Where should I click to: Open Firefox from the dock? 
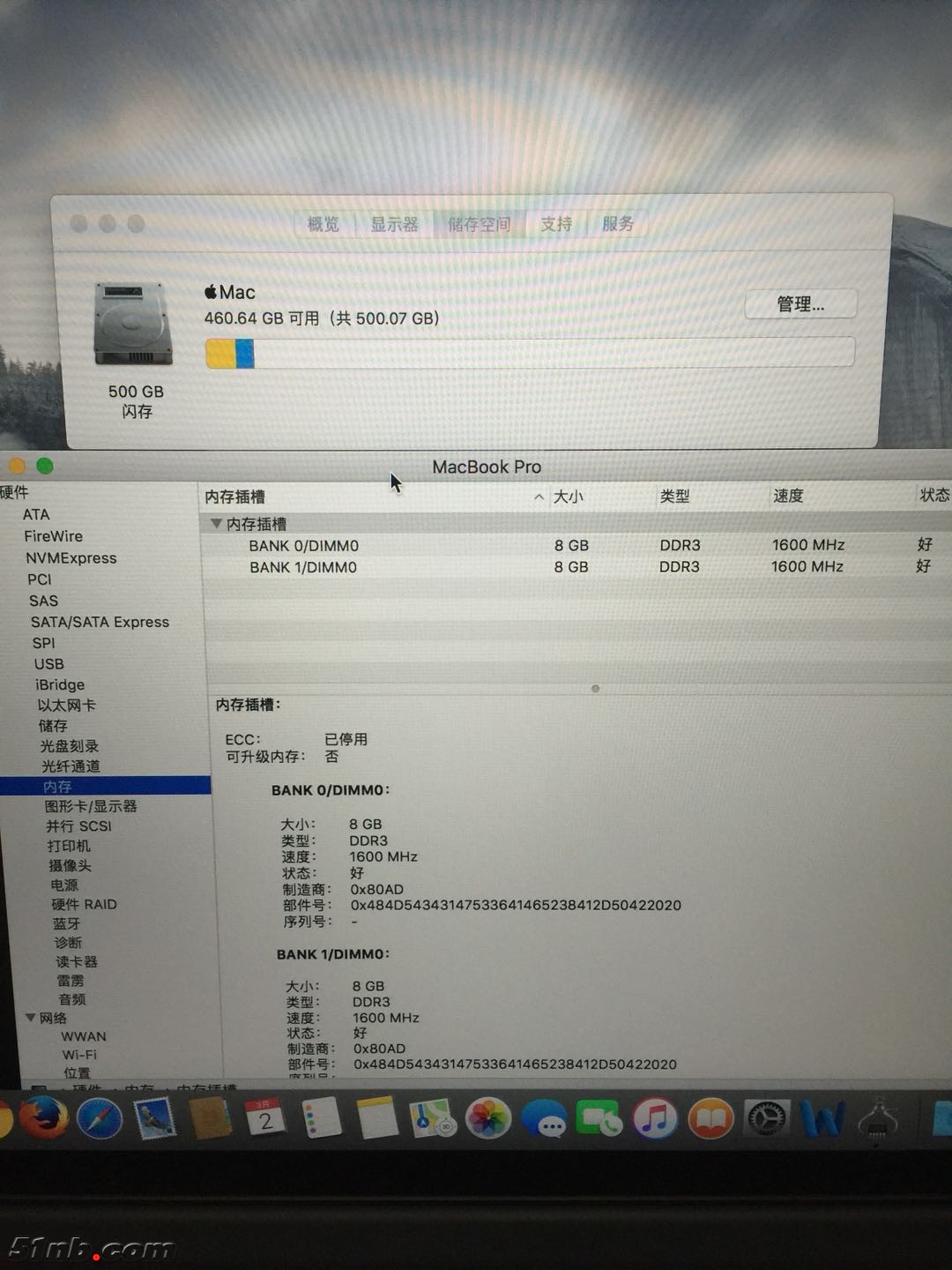[43, 1118]
